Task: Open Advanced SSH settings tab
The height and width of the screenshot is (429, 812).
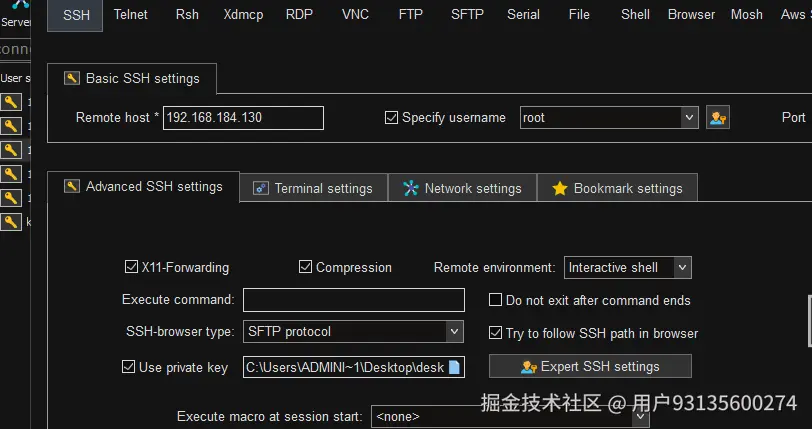Action: [x=143, y=187]
